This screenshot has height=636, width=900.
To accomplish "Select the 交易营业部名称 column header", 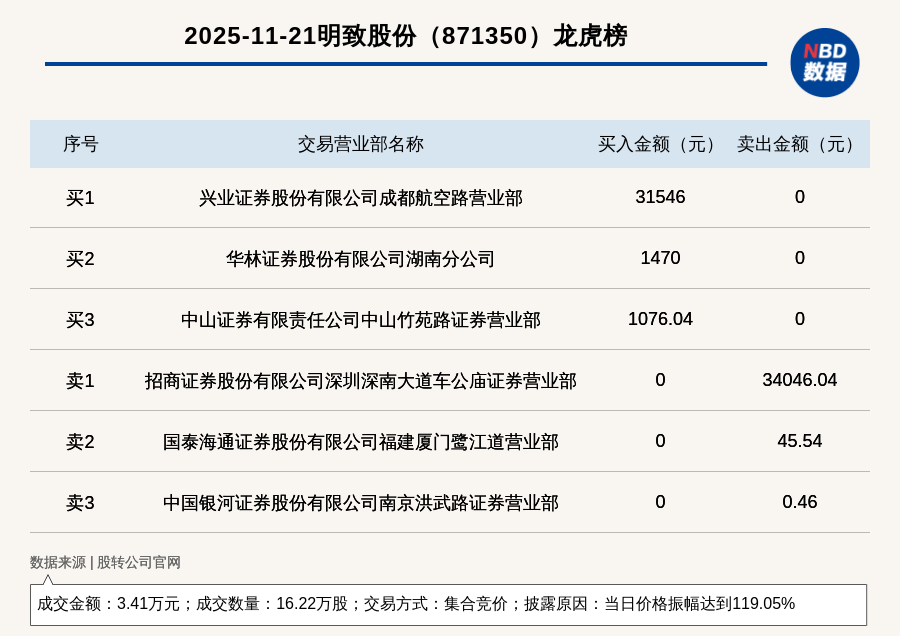I will (x=360, y=144).
